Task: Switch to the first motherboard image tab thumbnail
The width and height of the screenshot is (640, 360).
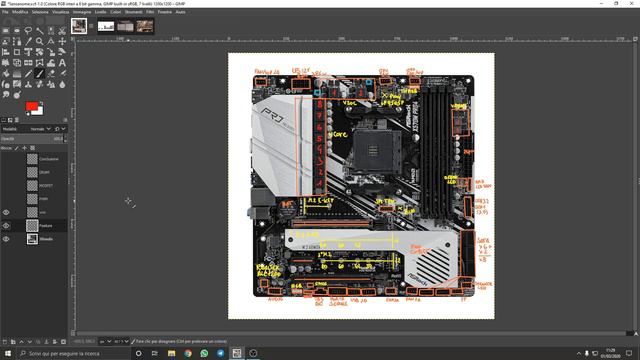Action: 79,26
